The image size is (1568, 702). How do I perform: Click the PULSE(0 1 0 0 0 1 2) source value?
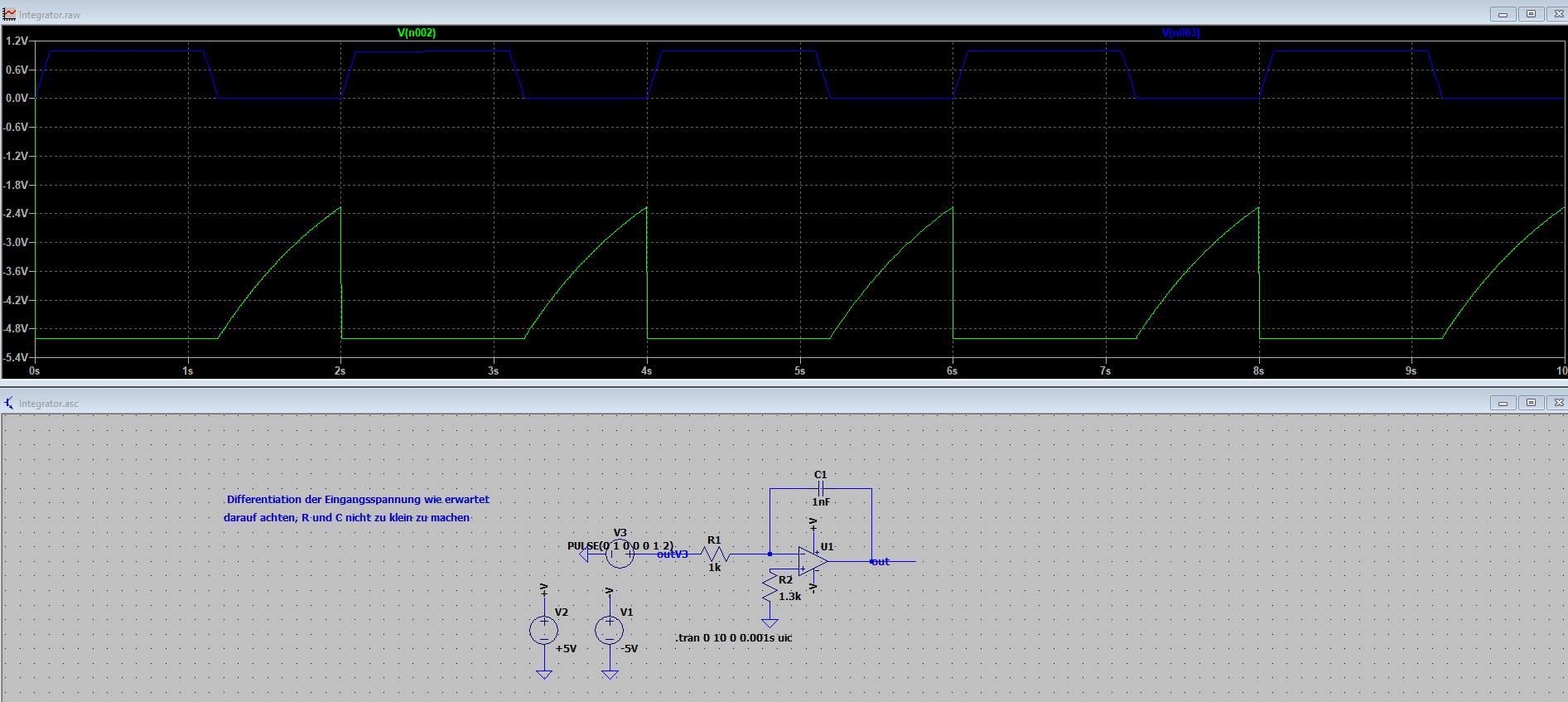(620, 546)
